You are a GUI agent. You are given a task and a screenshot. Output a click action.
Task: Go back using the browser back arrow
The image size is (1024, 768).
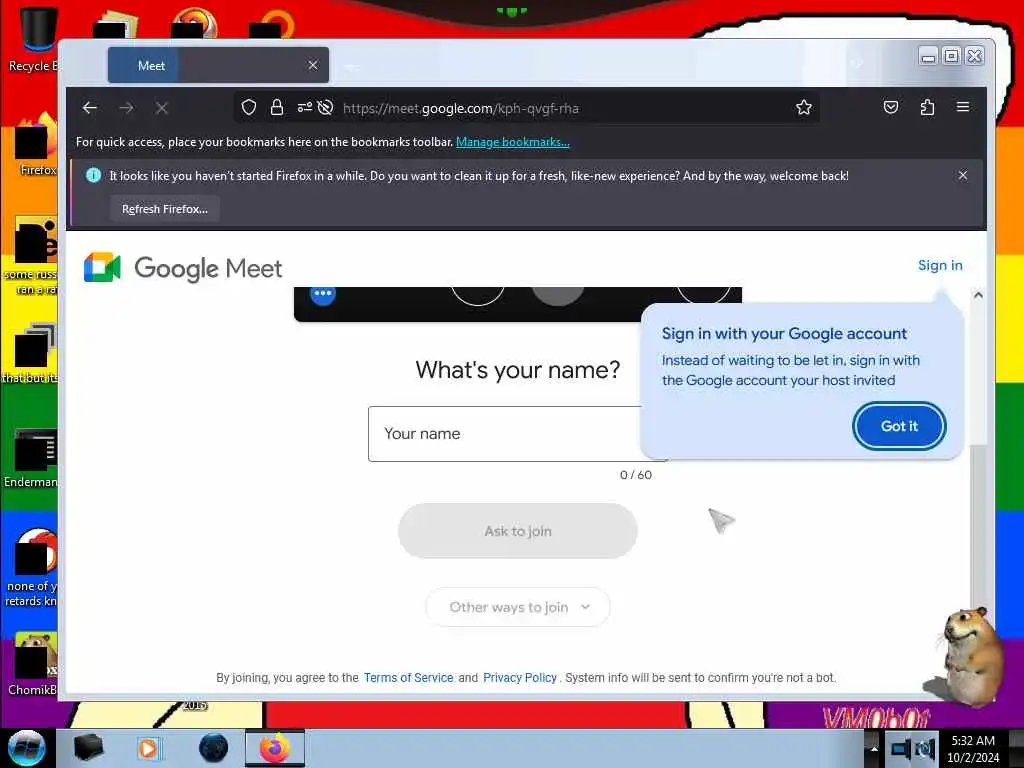click(90, 108)
